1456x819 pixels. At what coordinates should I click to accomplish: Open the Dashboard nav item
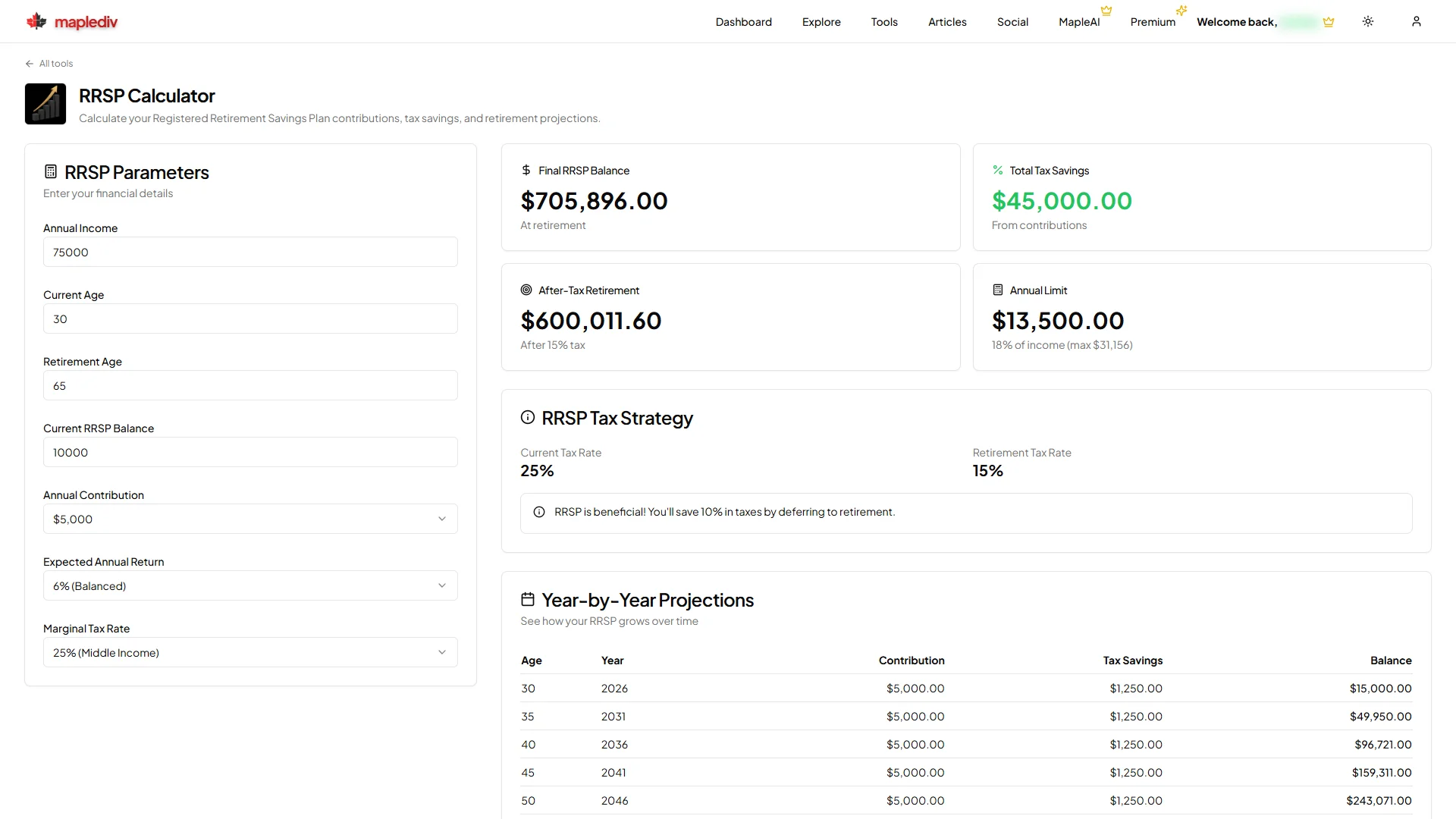pyautogui.click(x=744, y=22)
